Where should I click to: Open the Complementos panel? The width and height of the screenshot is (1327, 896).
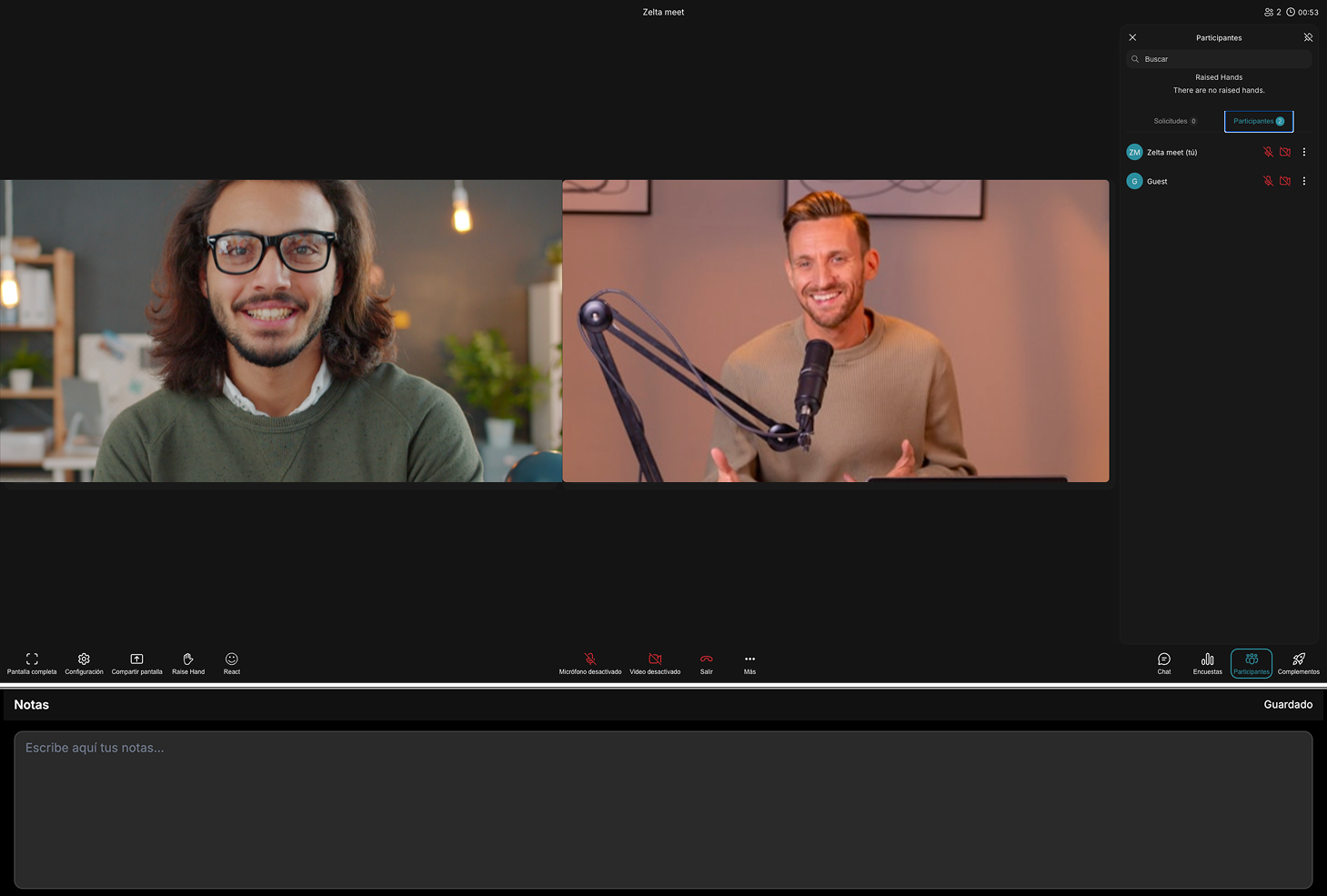[x=1299, y=662]
